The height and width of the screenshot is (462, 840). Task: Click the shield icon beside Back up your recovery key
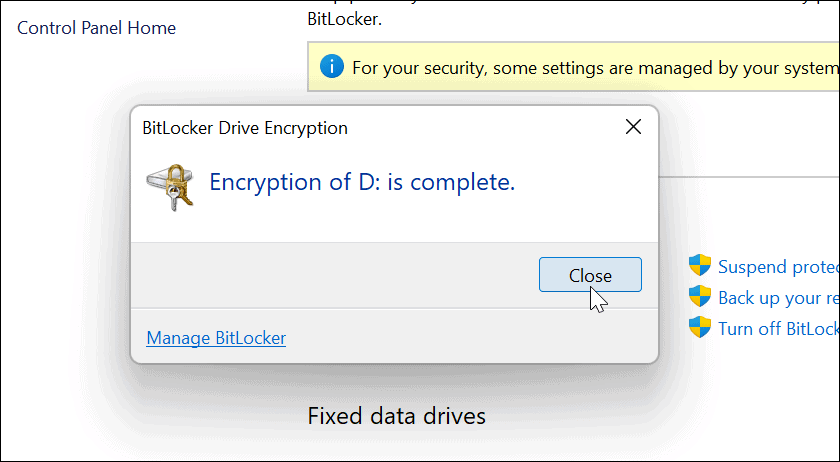coord(700,296)
